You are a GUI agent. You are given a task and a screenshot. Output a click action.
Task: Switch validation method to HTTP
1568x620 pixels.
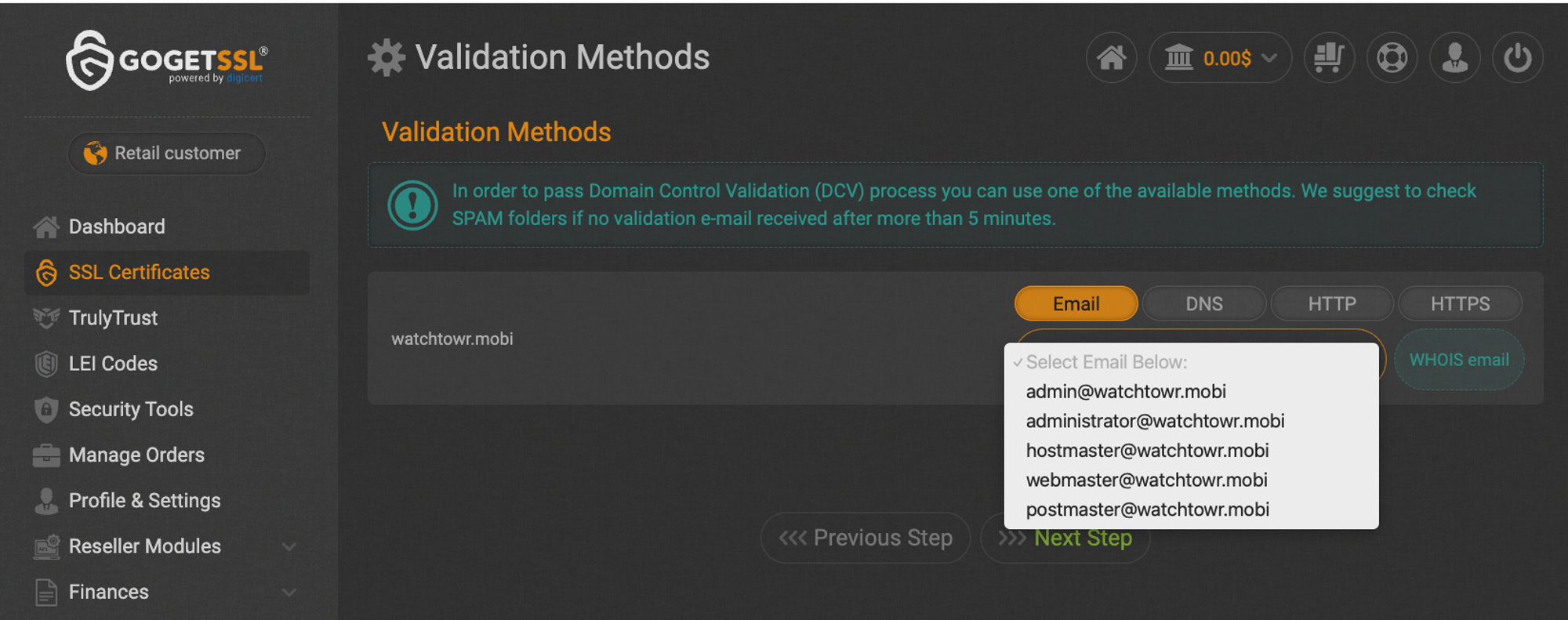click(x=1331, y=303)
